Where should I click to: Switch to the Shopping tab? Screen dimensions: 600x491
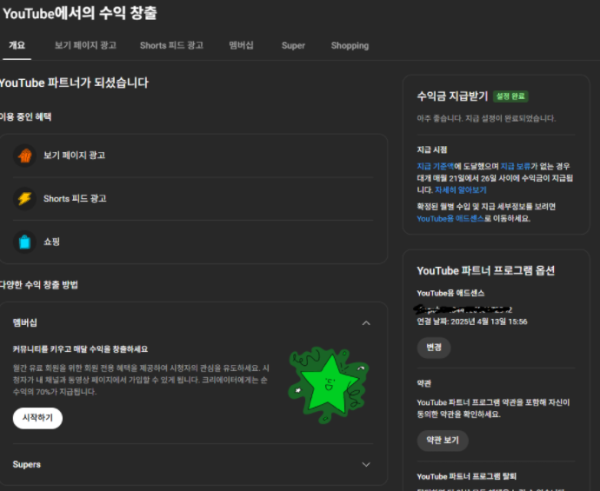click(349, 46)
